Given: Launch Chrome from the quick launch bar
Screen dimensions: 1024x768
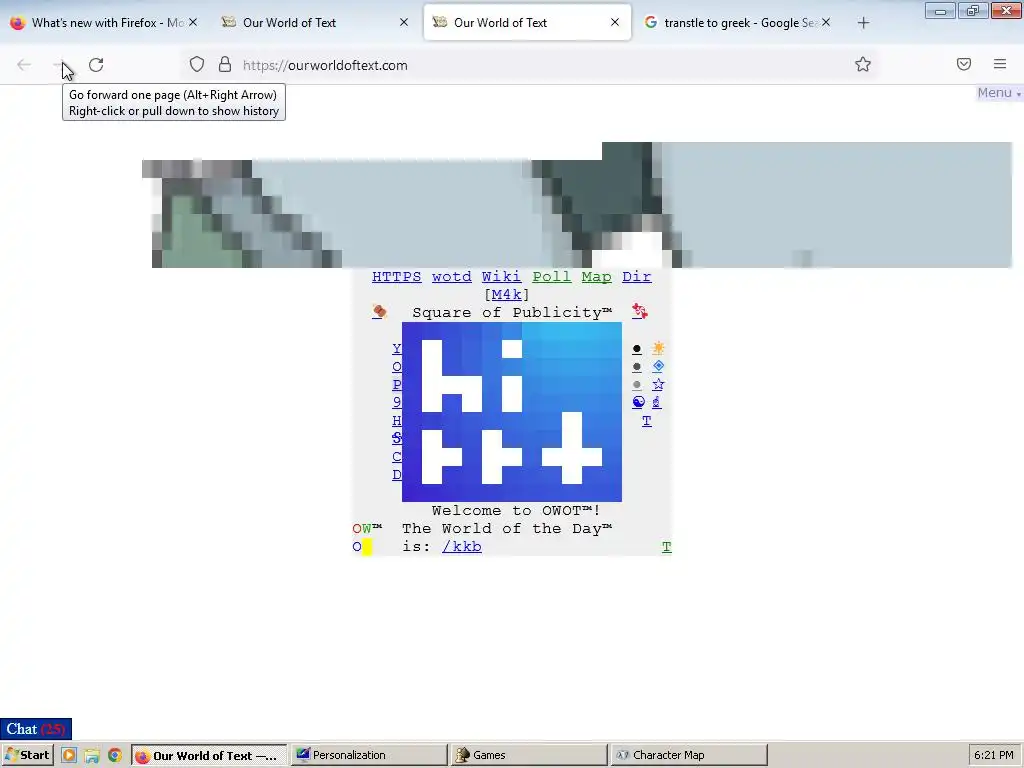Looking at the screenshot, I should [x=115, y=756].
